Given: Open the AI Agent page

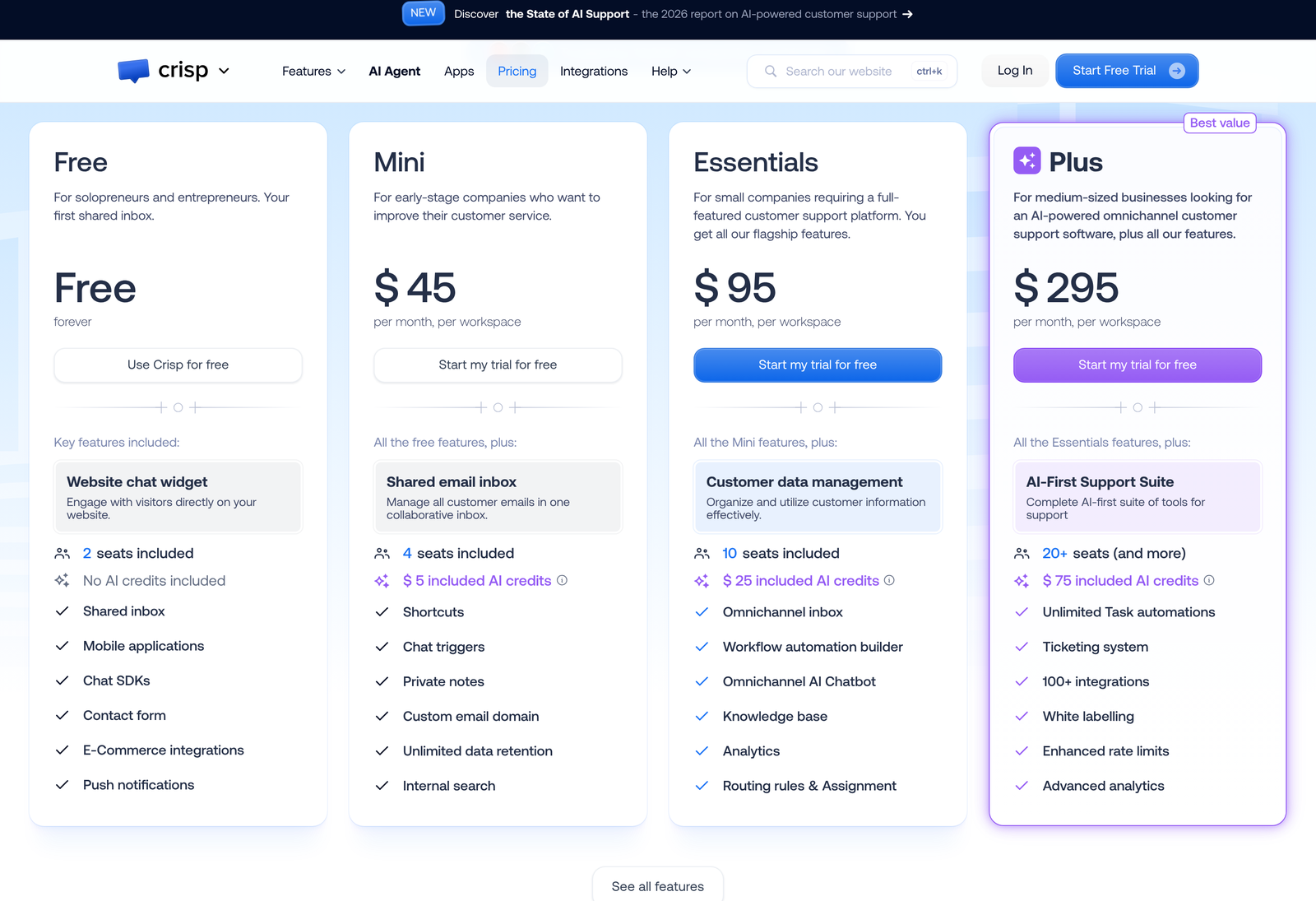Looking at the screenshot, I should coord(394,72).
